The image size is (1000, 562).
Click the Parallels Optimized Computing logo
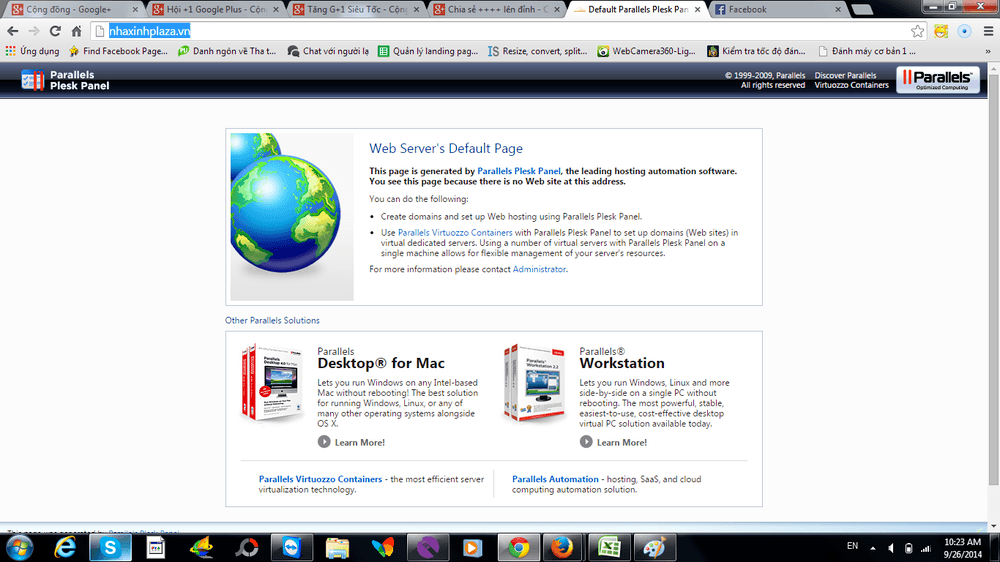[938, 80]
